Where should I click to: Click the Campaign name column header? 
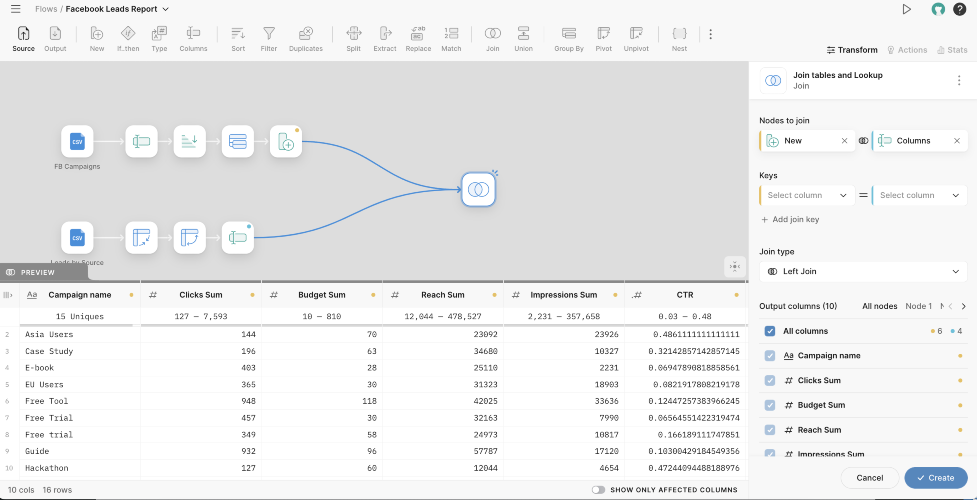(x=80, y=295)
